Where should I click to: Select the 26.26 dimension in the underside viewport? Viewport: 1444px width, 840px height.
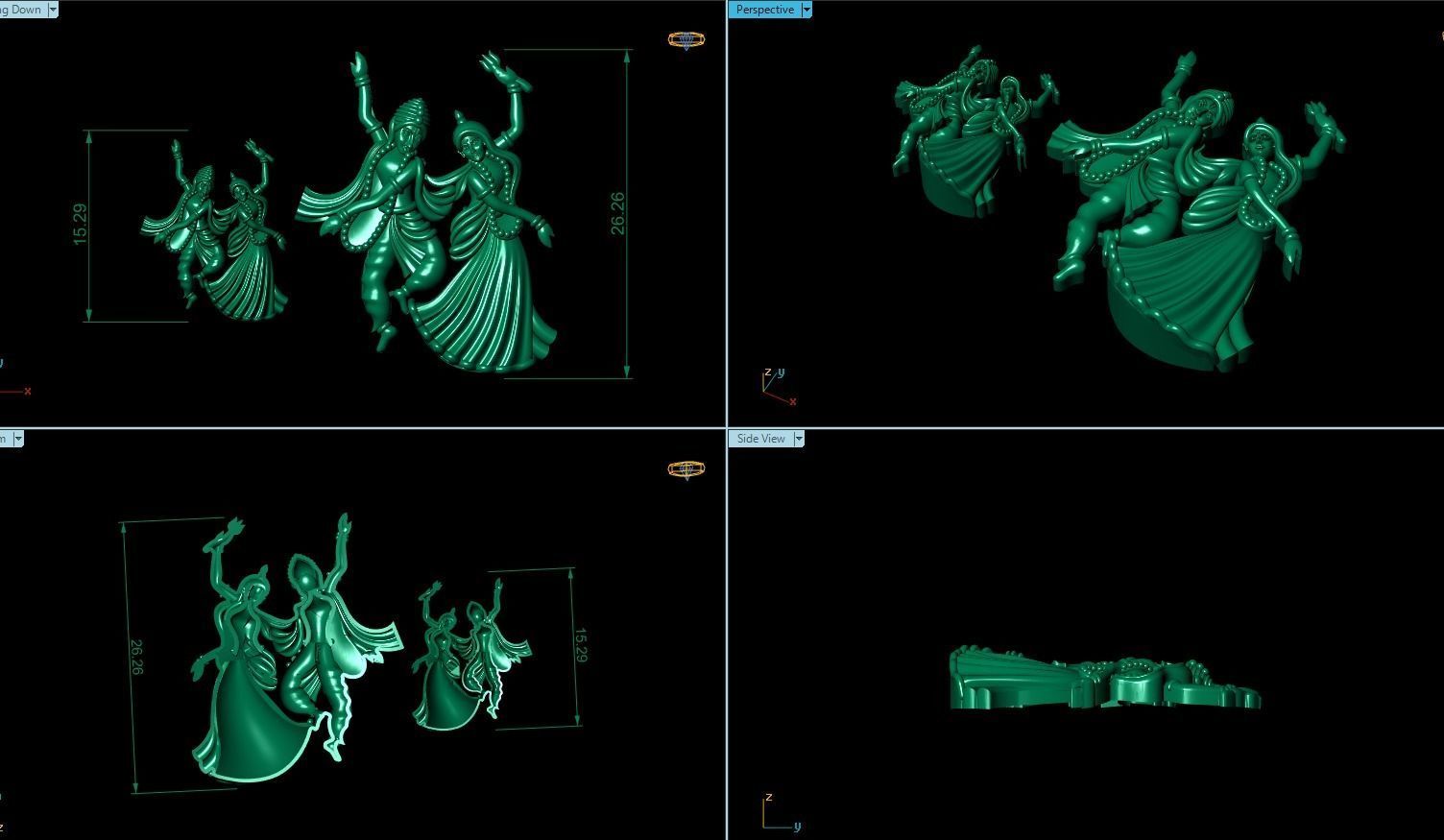coord(135,658)
